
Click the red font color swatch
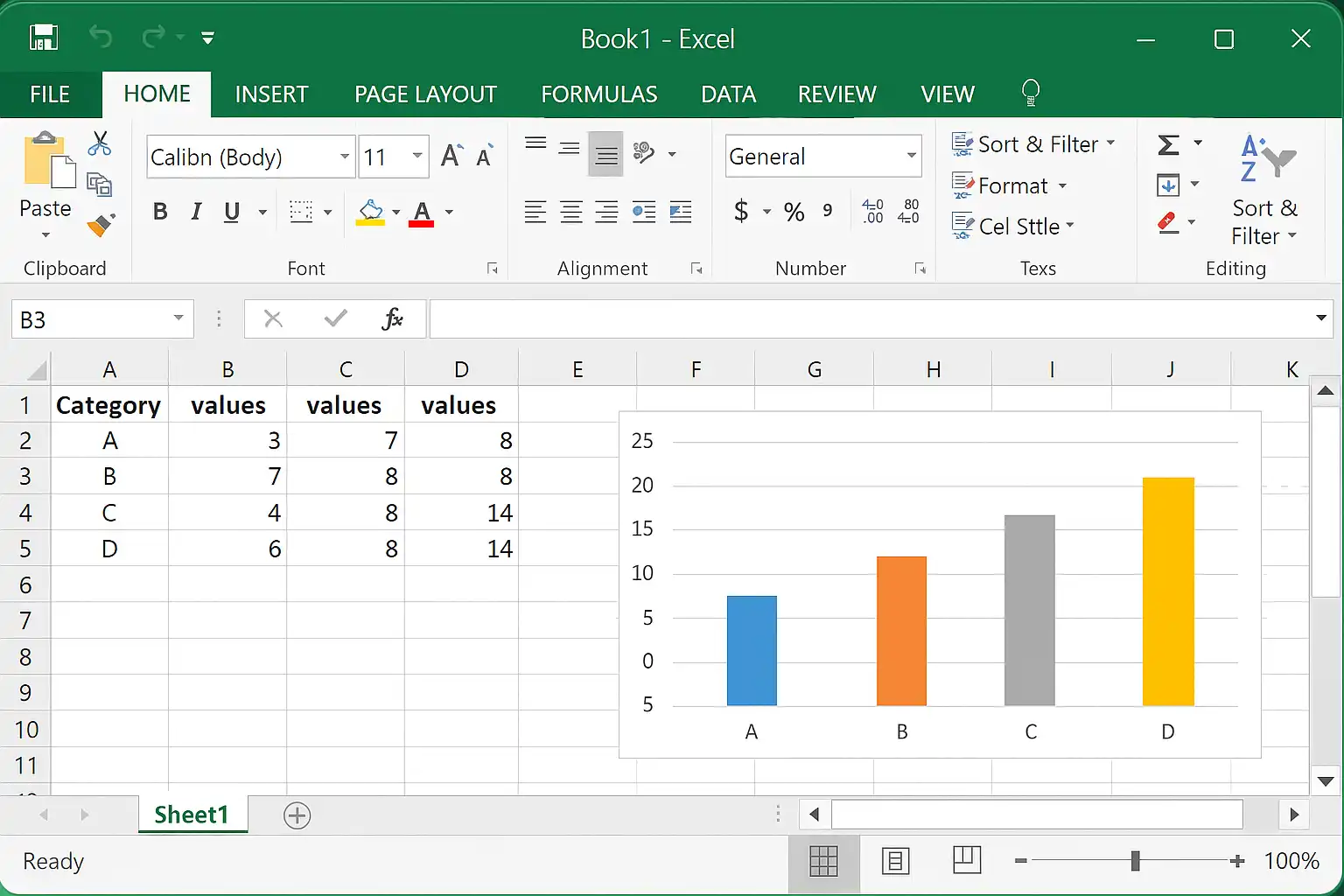tap(422, 213)
